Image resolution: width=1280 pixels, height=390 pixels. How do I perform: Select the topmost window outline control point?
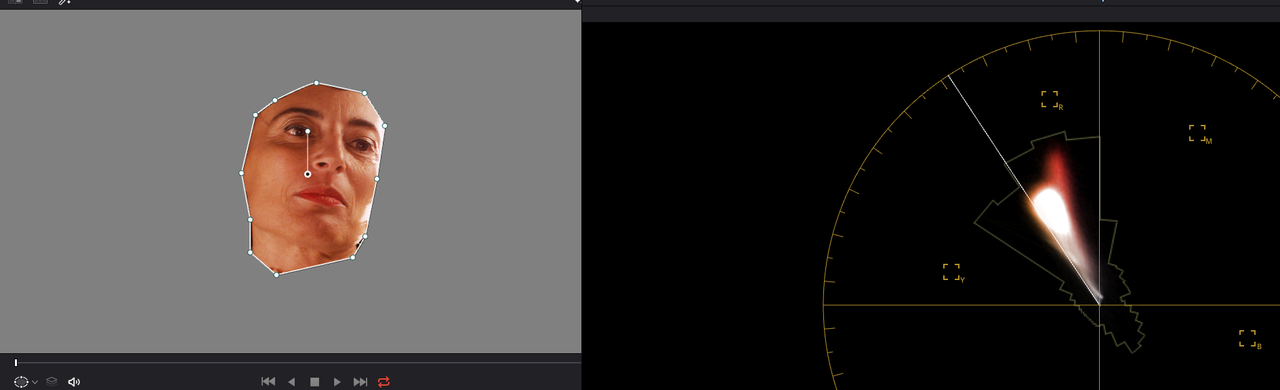pyautogui.click(x=316, y=83)
